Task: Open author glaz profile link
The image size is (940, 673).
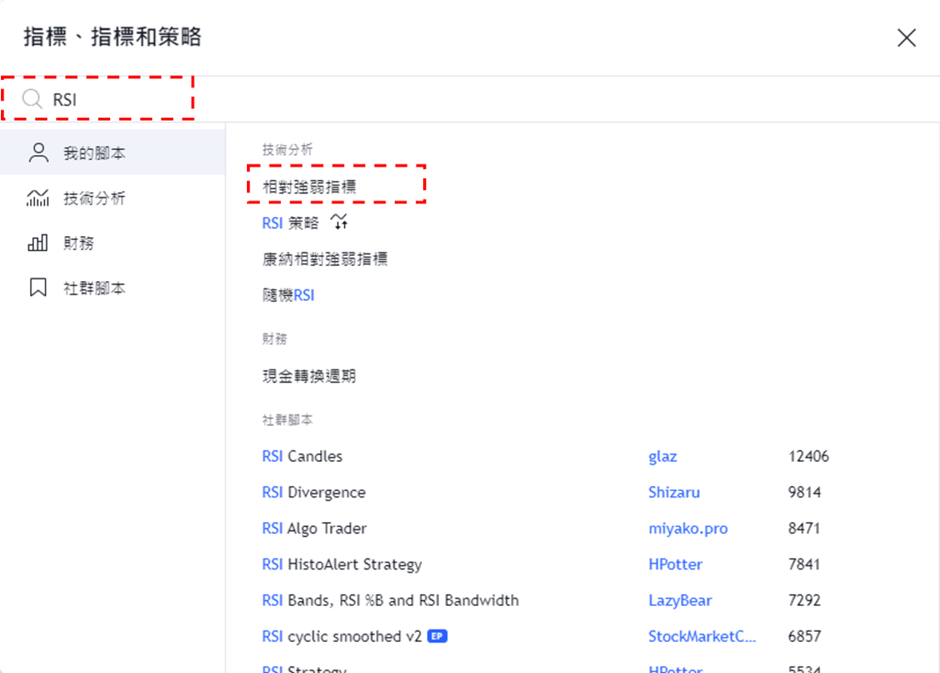Action: coord(662,456)
